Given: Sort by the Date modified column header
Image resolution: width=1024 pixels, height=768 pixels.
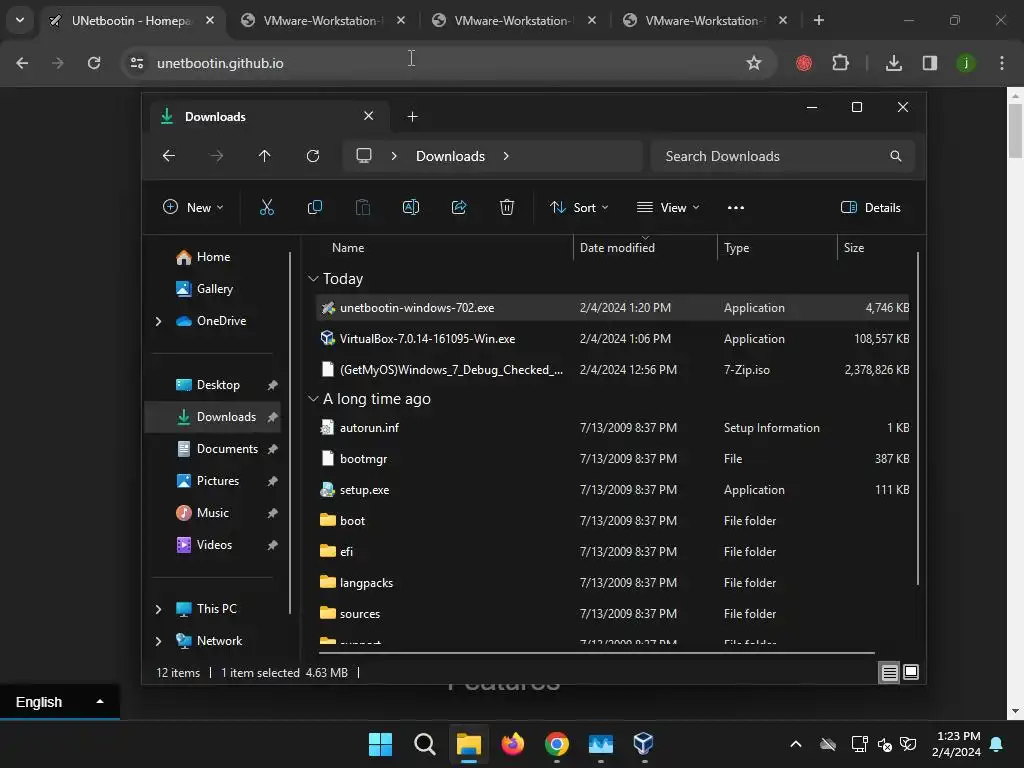Looking at the screenshot, I should point(617,248).
